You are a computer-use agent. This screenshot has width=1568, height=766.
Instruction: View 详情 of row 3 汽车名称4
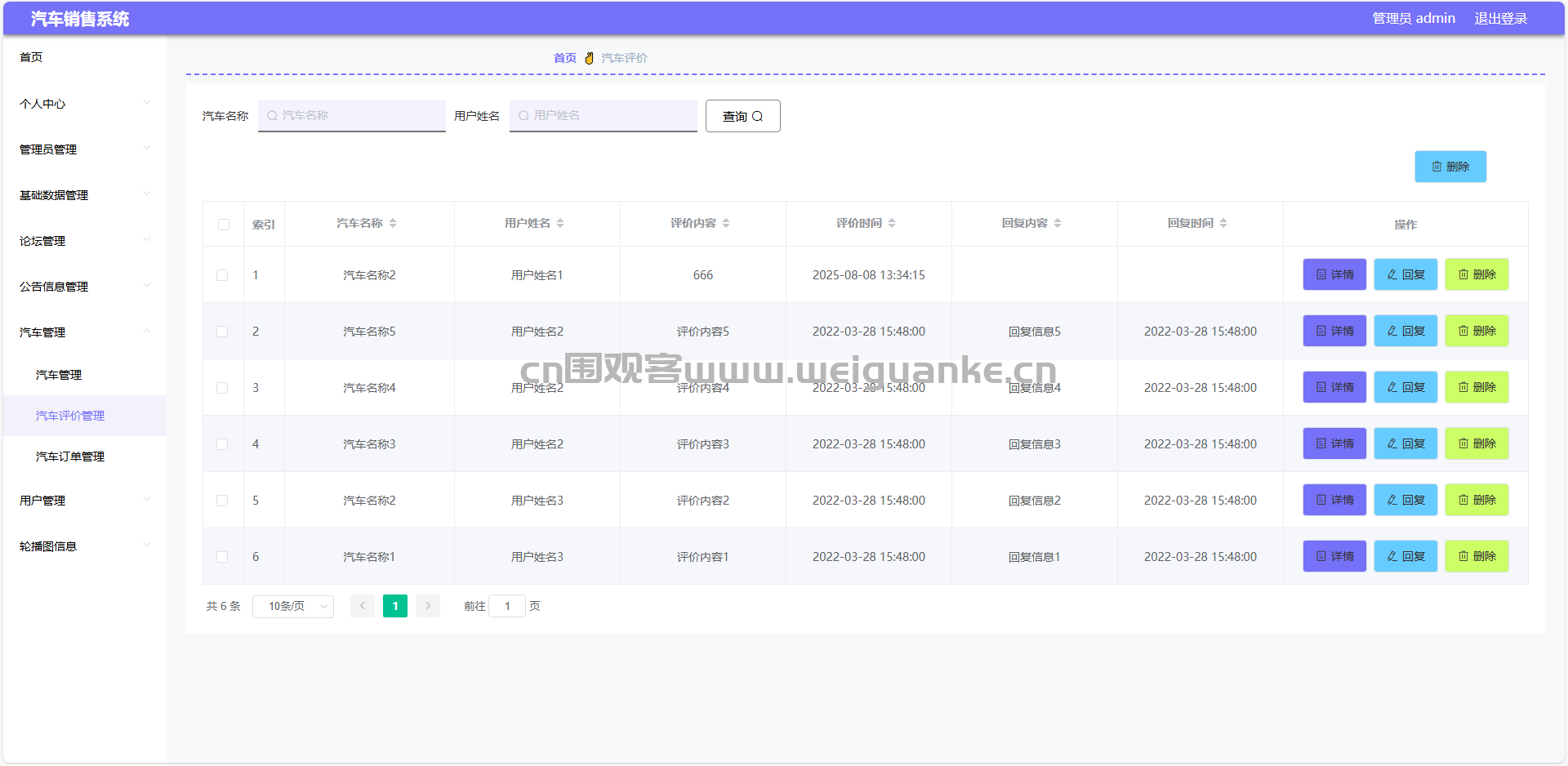coord(1334,387)
